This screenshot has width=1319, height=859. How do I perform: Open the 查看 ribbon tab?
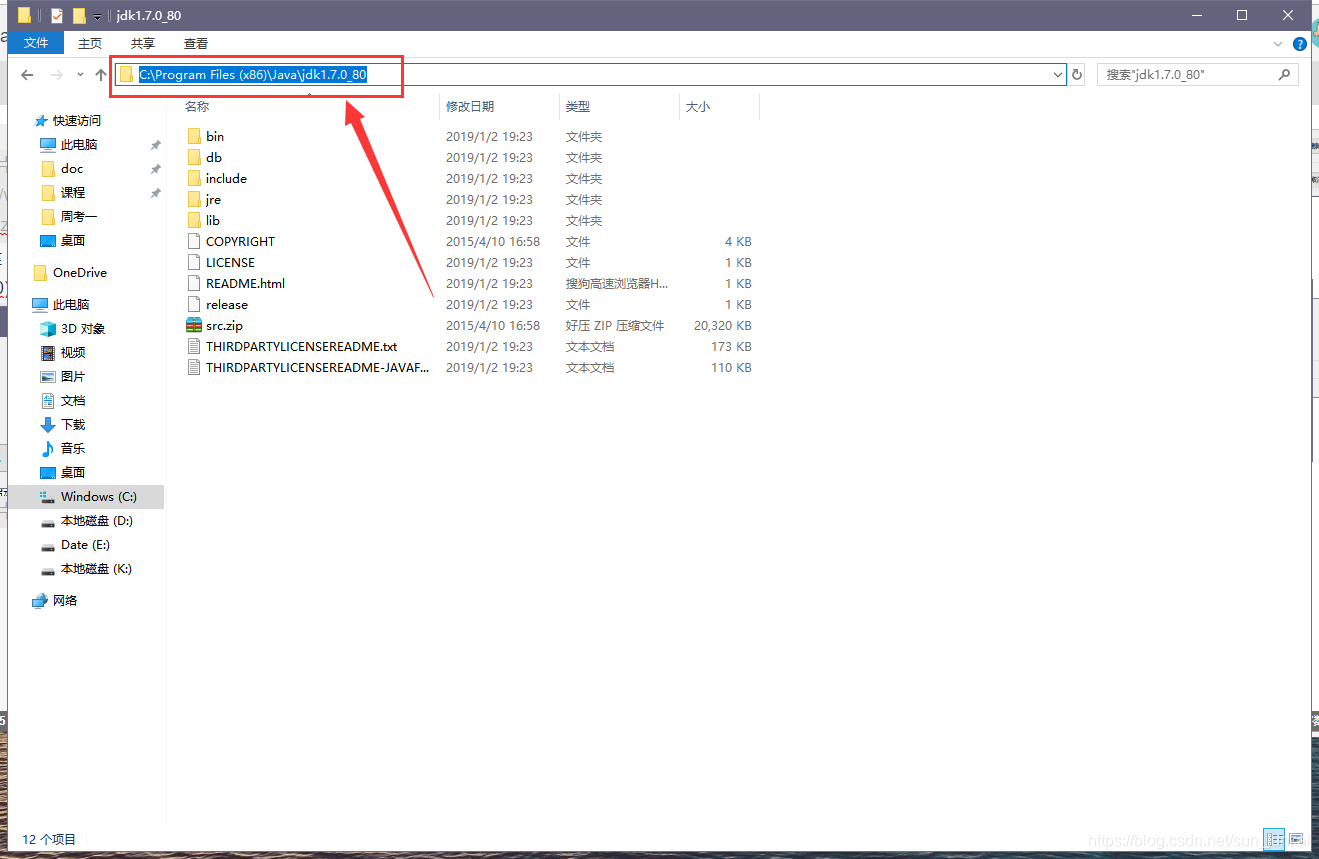pos(196,43)
